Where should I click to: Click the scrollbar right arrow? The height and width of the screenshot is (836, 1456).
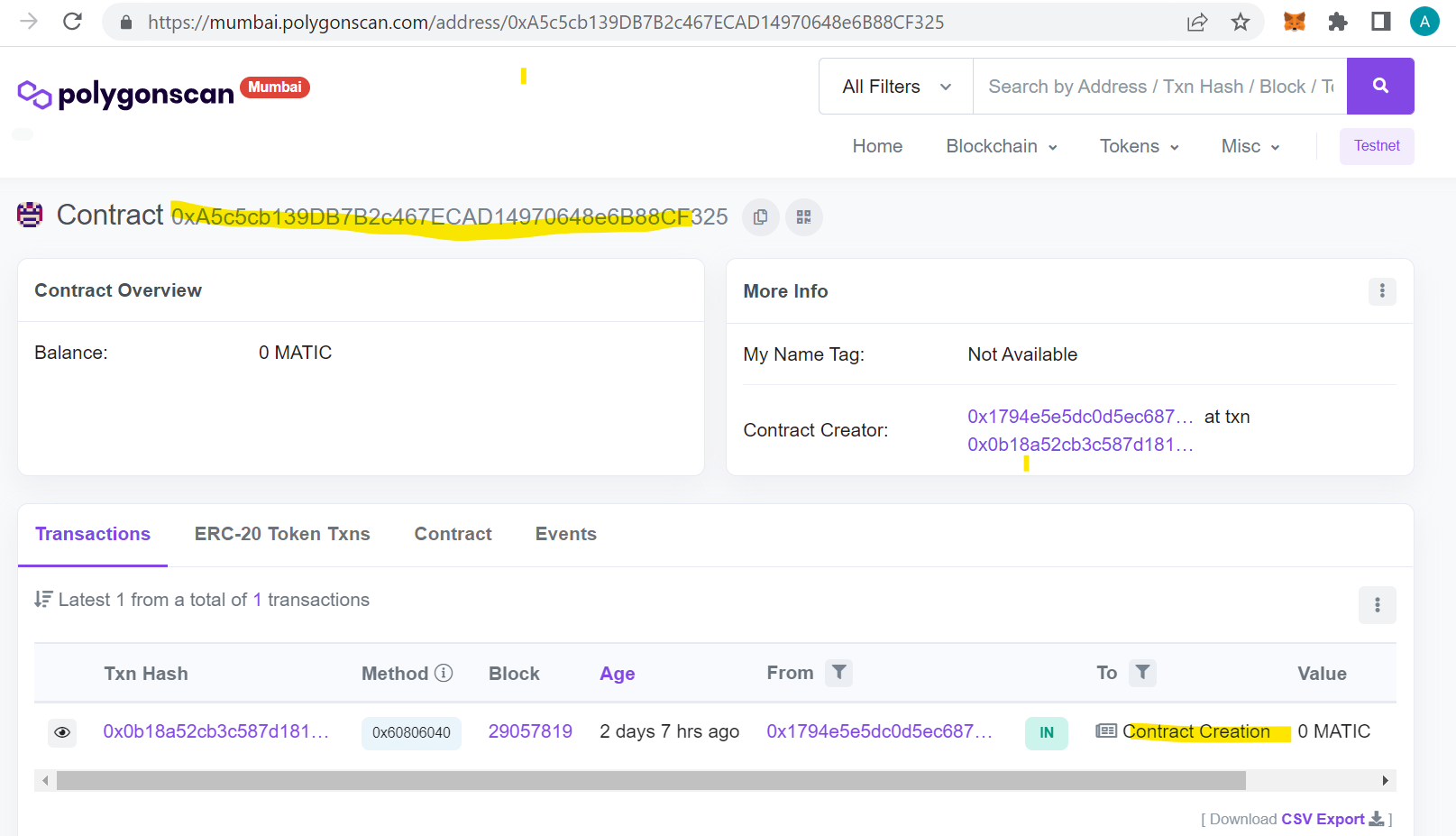(x=1386, y=780)
